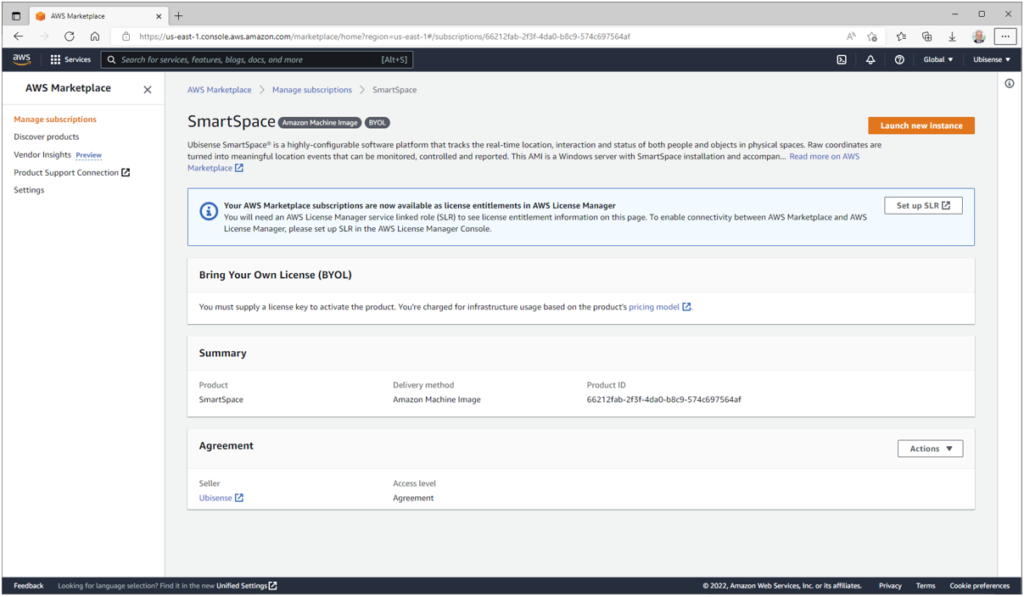Go back to the previous page
The height and width of the screenshot is (597, 1024).
point(18,37)
